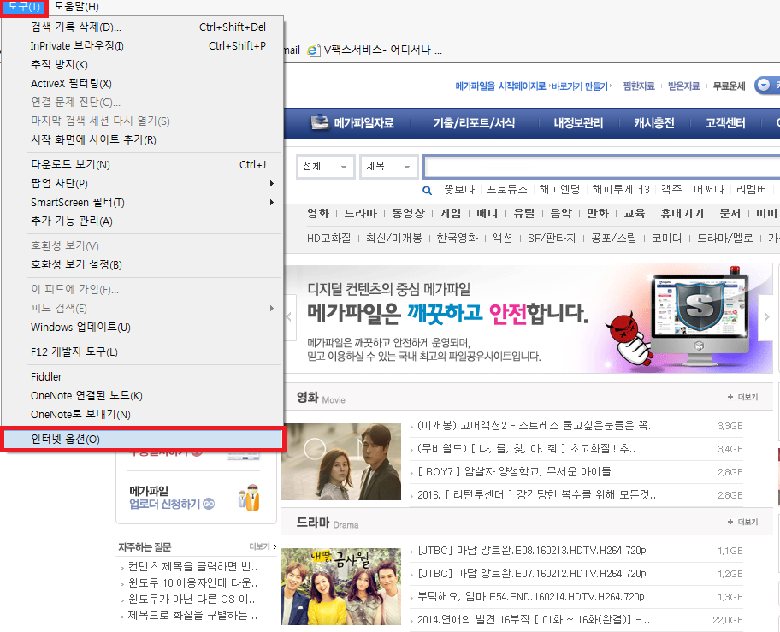Click 업로더 신청하기 link
Image resolution: width=780 pixels, height=632 pixels.
(x=172, y=504)
